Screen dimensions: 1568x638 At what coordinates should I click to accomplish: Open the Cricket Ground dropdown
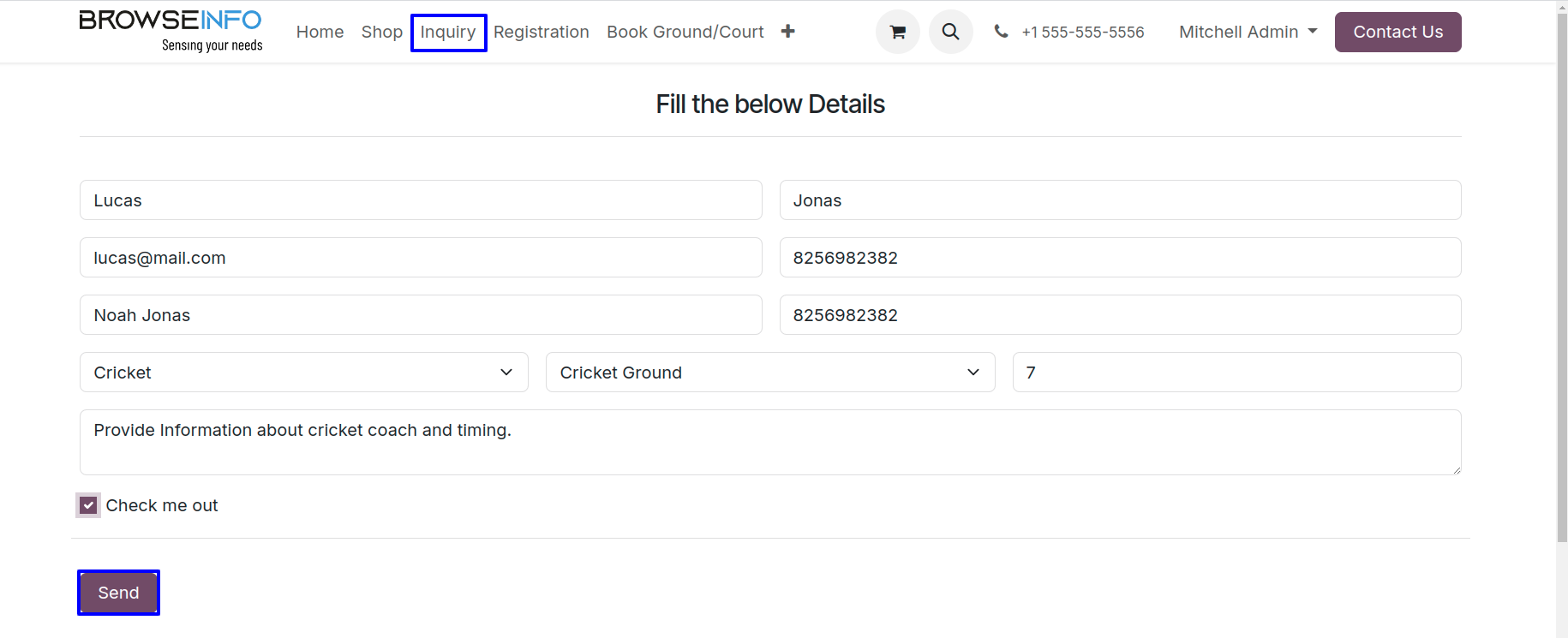[x=770, y=373]
